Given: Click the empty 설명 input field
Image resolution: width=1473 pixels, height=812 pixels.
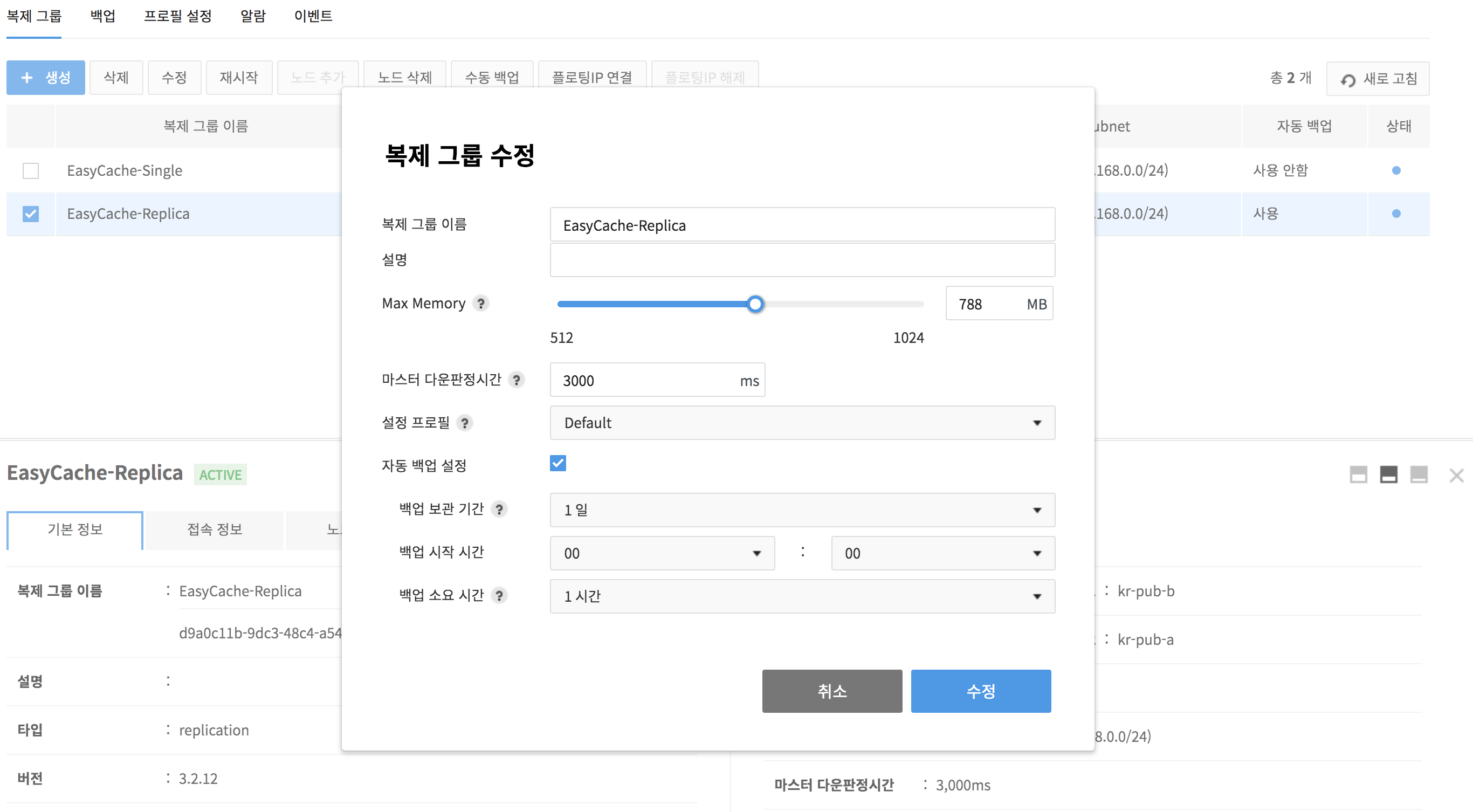Looking at the screenshot, I should (x=802, y=259).
